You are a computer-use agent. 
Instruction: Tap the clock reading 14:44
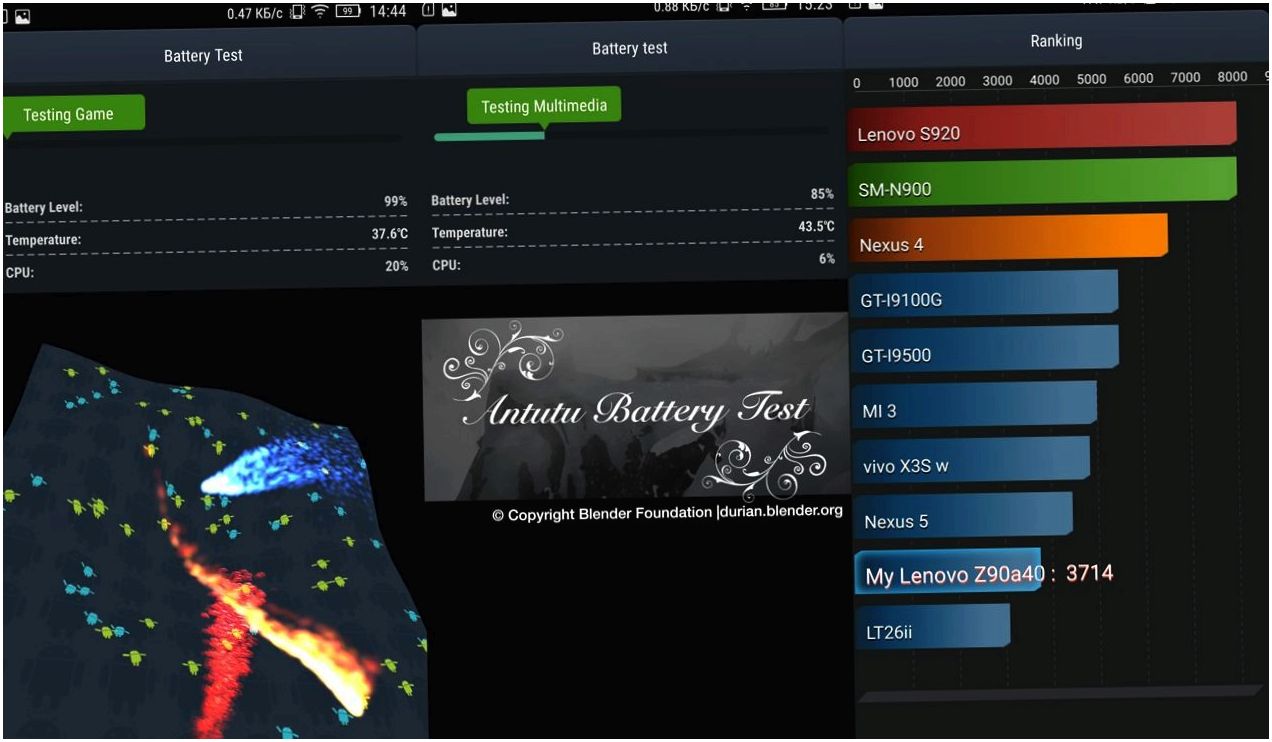click(388, 11)
